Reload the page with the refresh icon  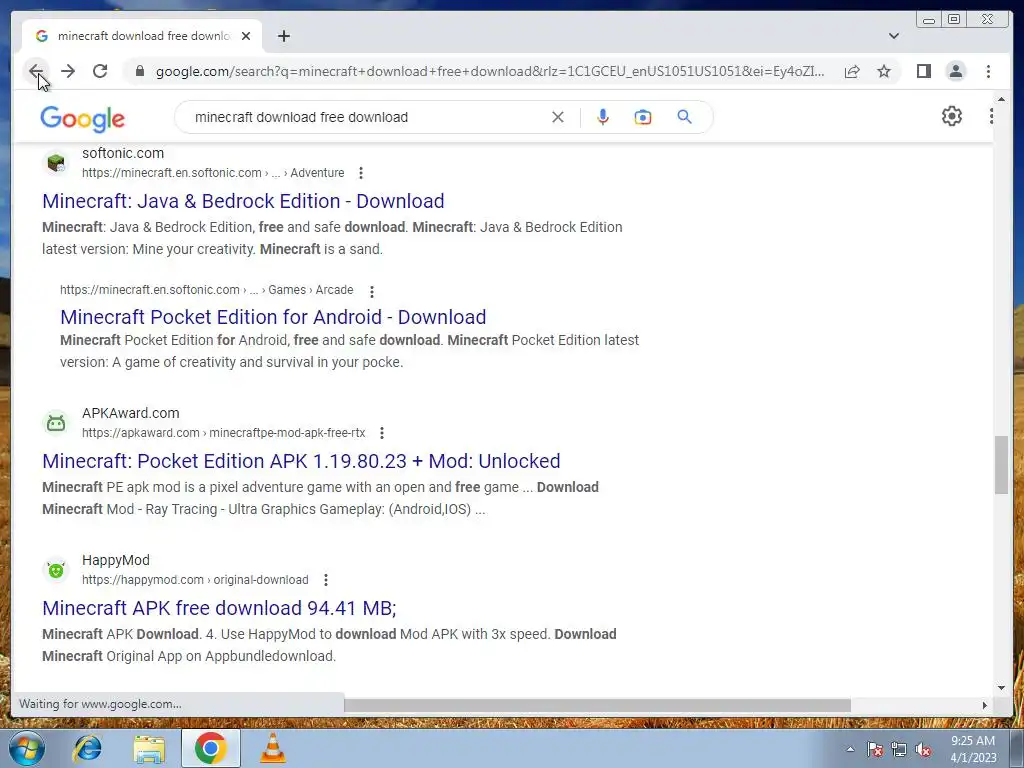click(x=100, y=71)
